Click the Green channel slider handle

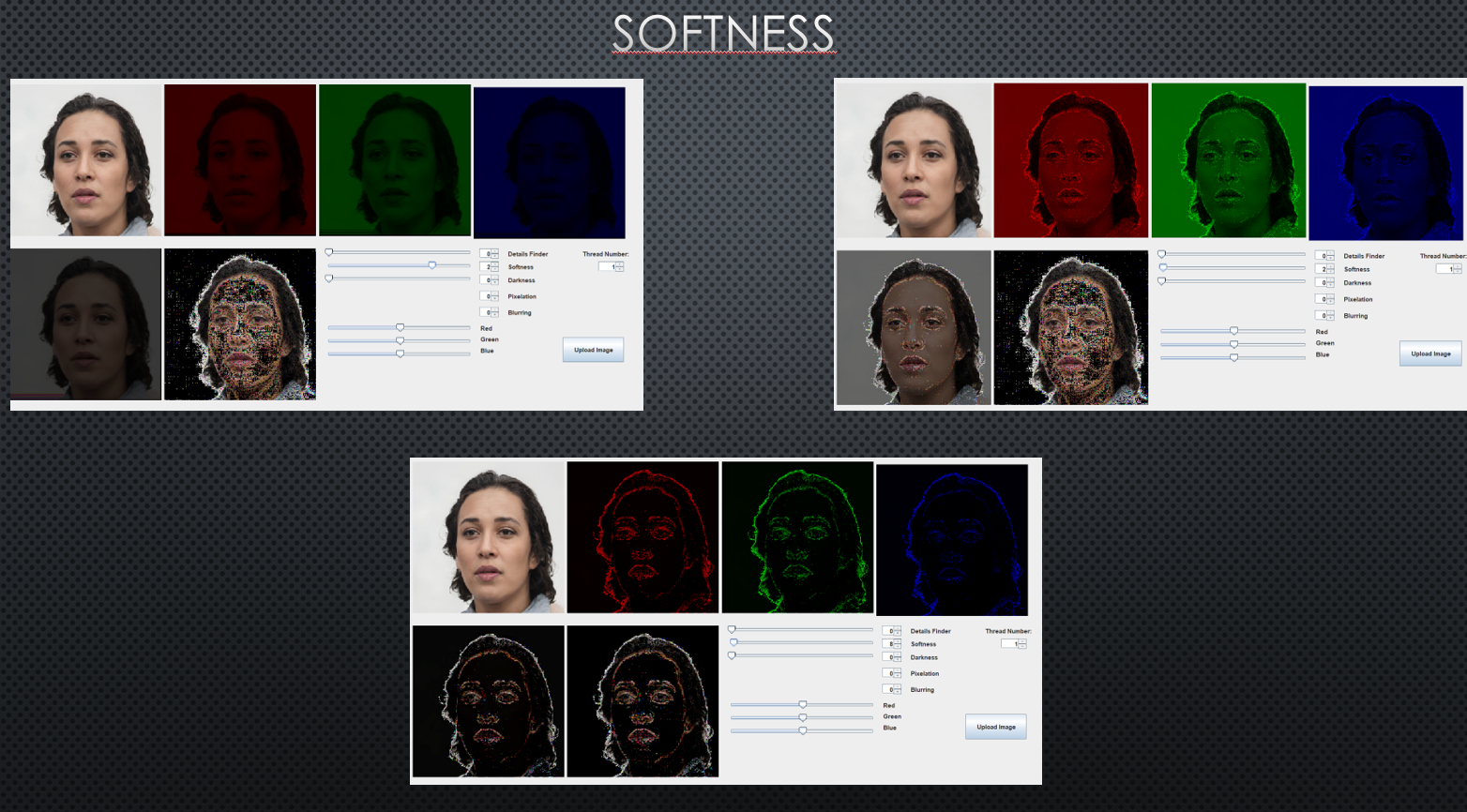coord(802,716)
